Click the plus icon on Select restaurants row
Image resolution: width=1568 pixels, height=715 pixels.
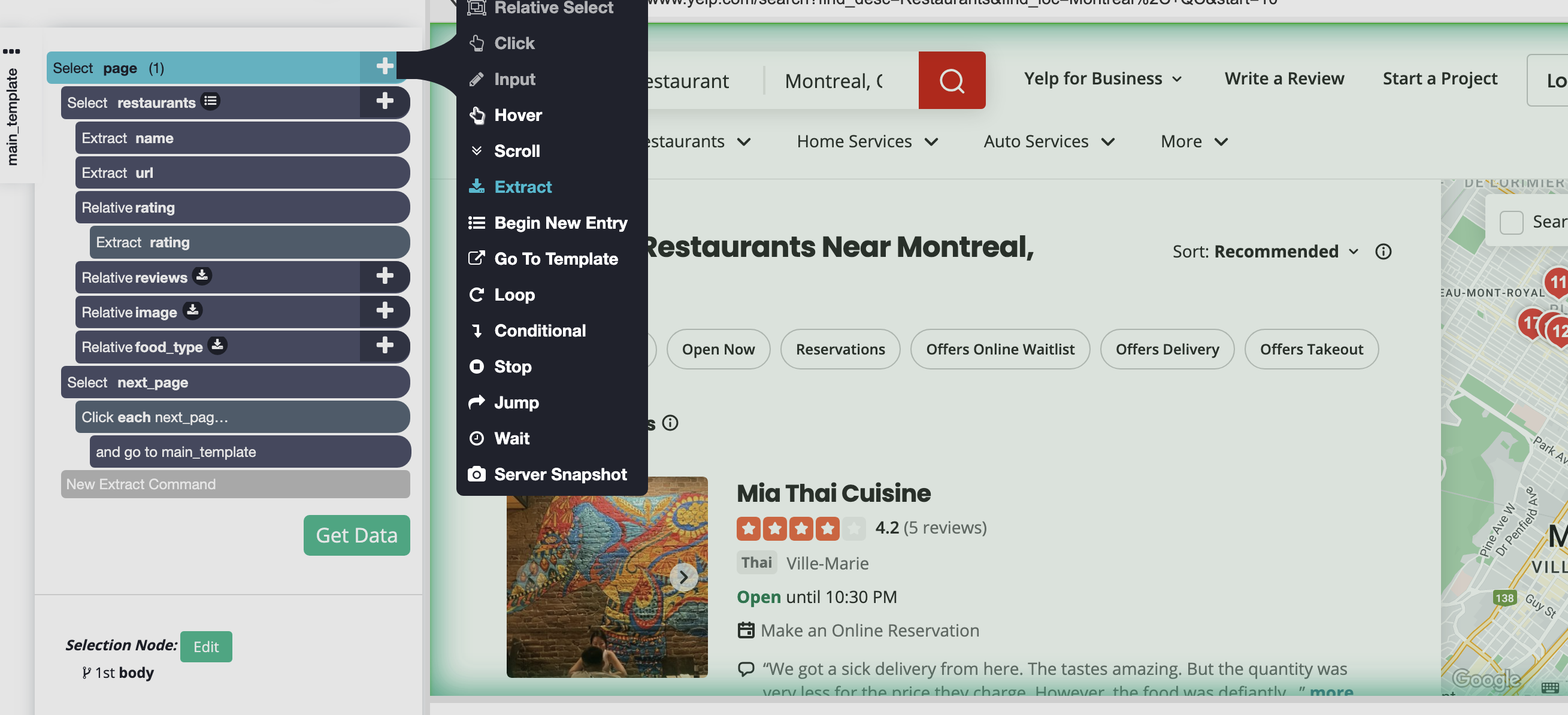tap(384, 101)
